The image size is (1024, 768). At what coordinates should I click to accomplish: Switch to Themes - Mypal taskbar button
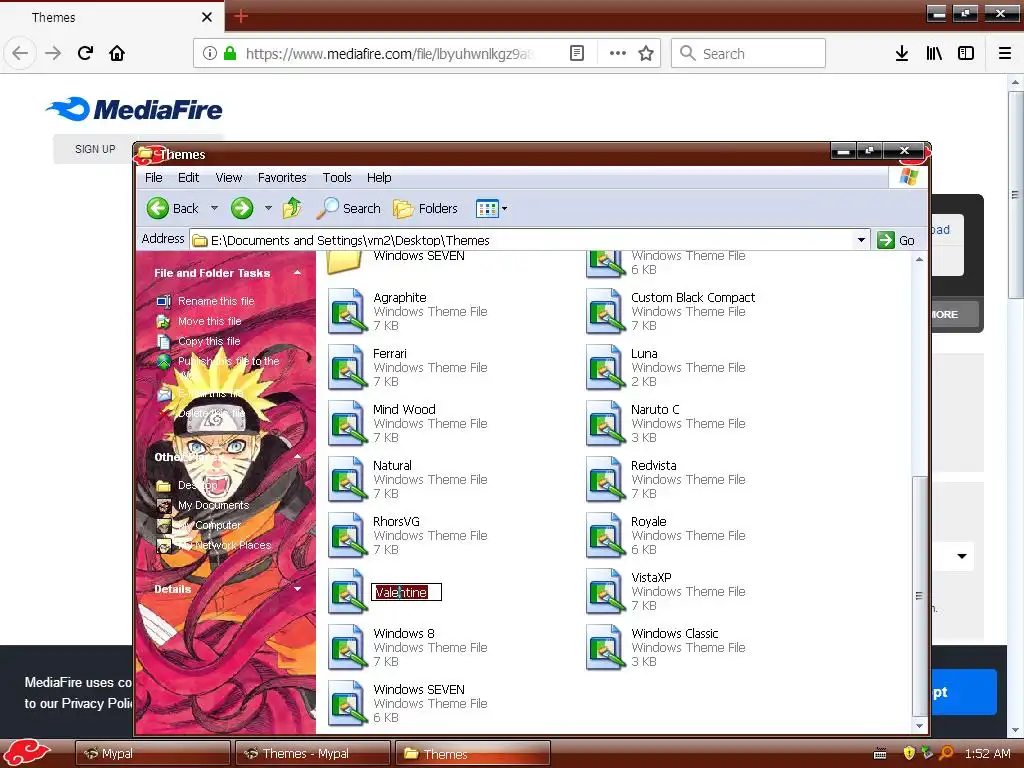click(313, 754)
